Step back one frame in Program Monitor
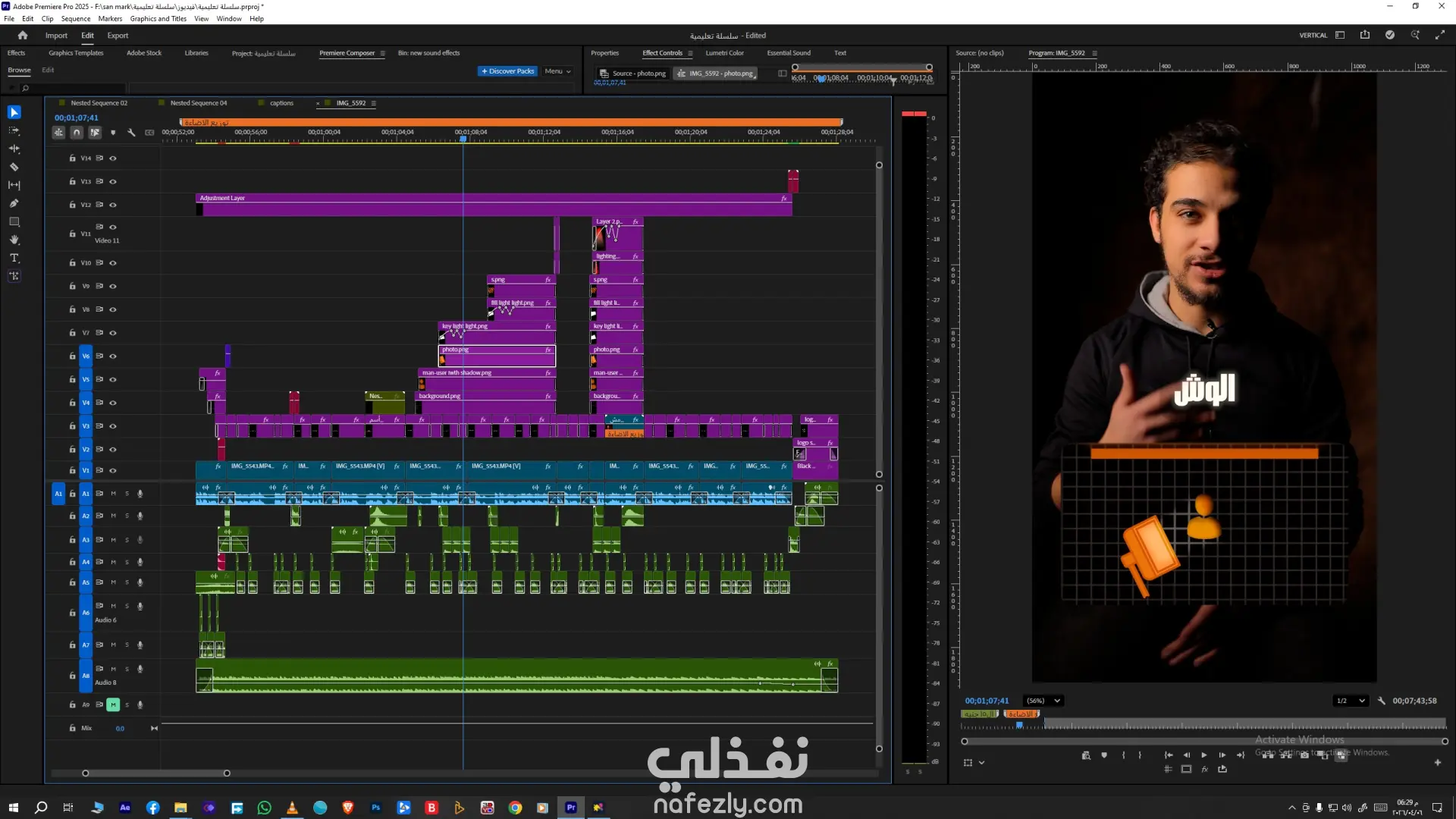This screenshot has width=1456, height=819. pyautogui.click(x=1187, y=755)
